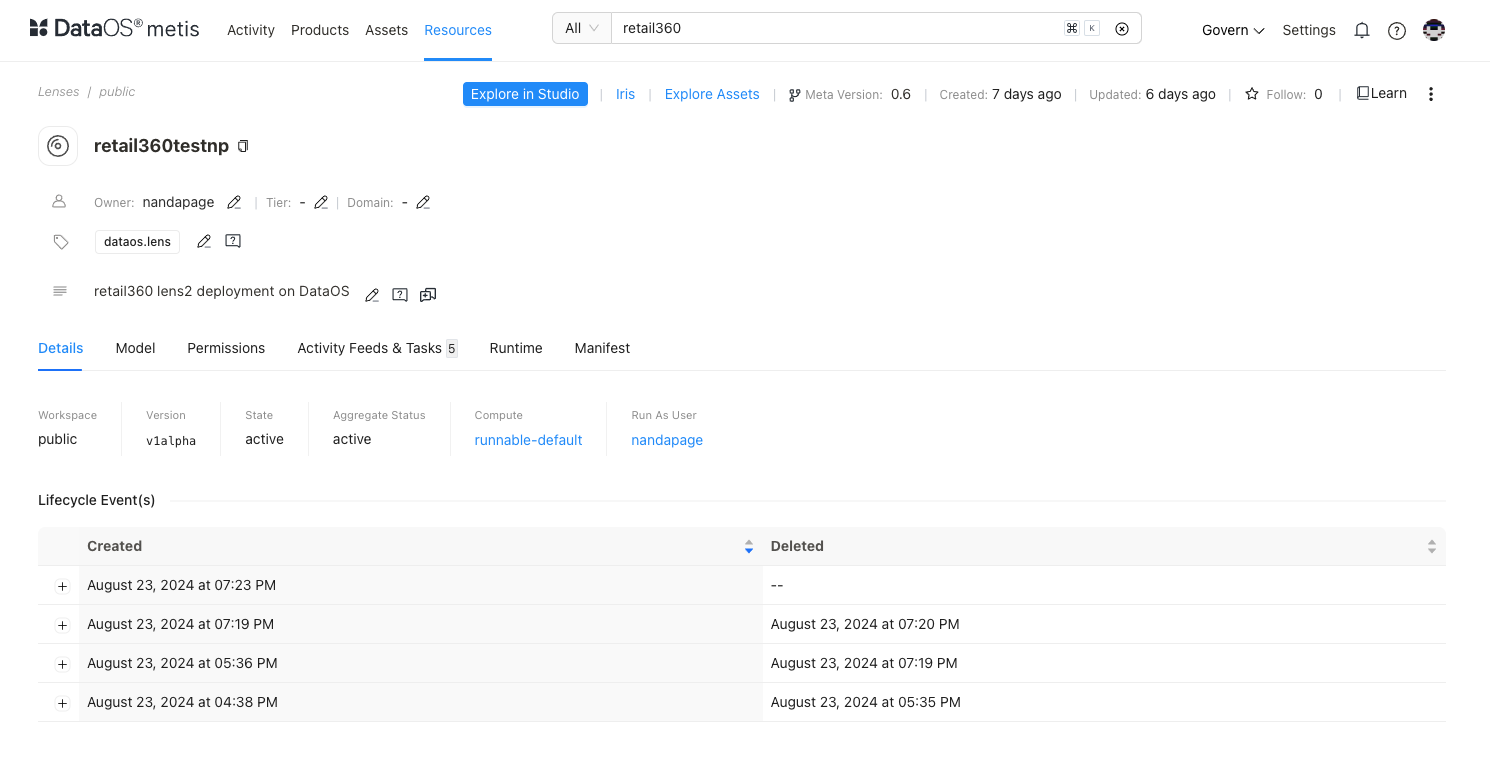
Task: Switch to the Details tab
Action: tap(61, 348)
